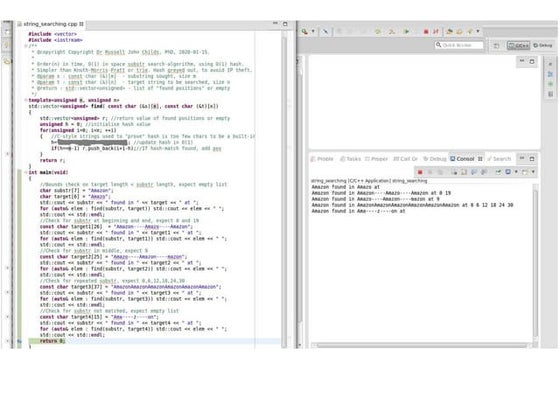Maximize the code editor pane
560x396 pixels.
pos(285,24)
